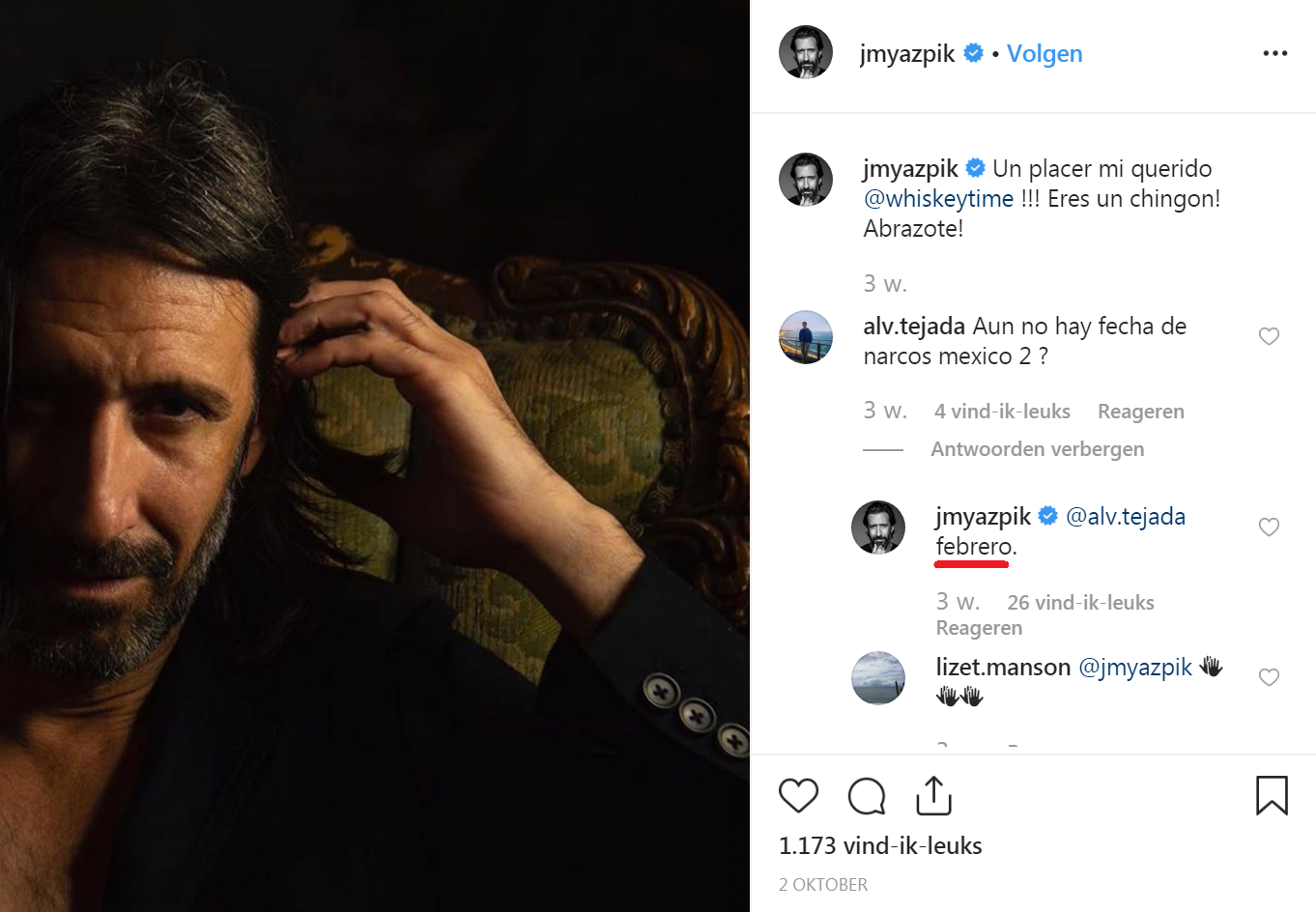Image resolution: width=1316 pixels, height=912 pixels.
Task: Open the @alv.tejada mention link
Action: (x=1125, y=517)
